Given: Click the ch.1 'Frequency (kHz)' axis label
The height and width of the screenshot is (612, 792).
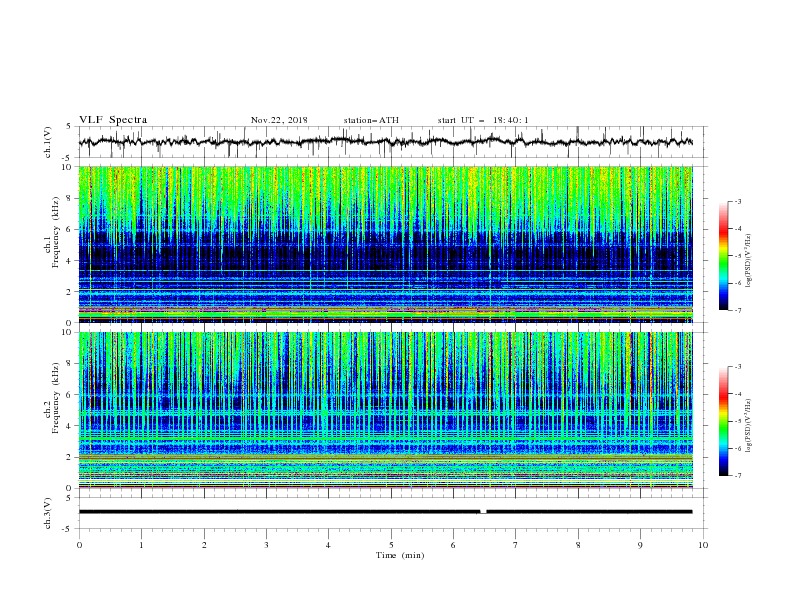Looking at the screenshot, I should tap(56, 232).
